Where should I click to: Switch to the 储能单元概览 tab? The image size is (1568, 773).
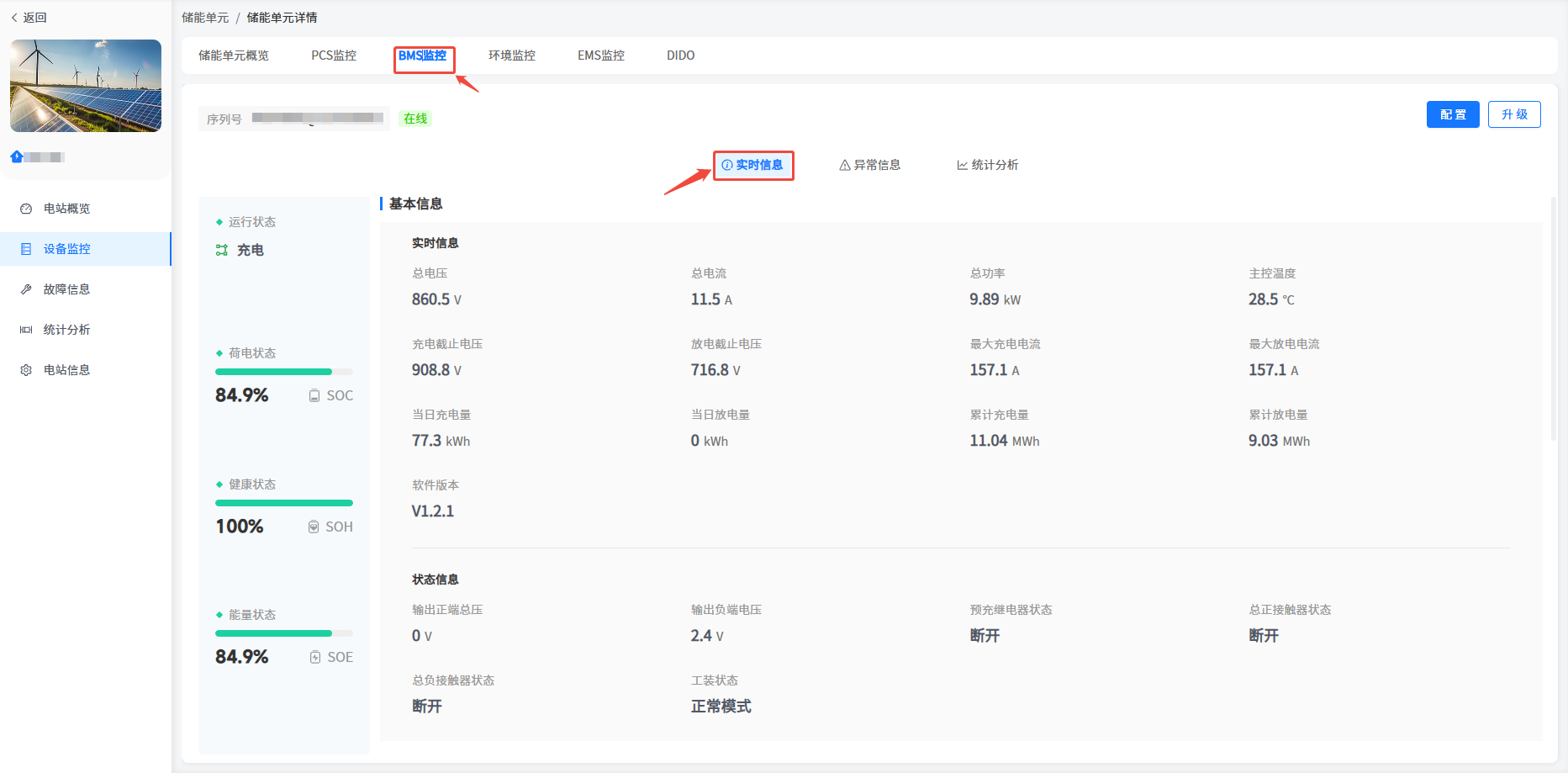click(x=234, y=56)
